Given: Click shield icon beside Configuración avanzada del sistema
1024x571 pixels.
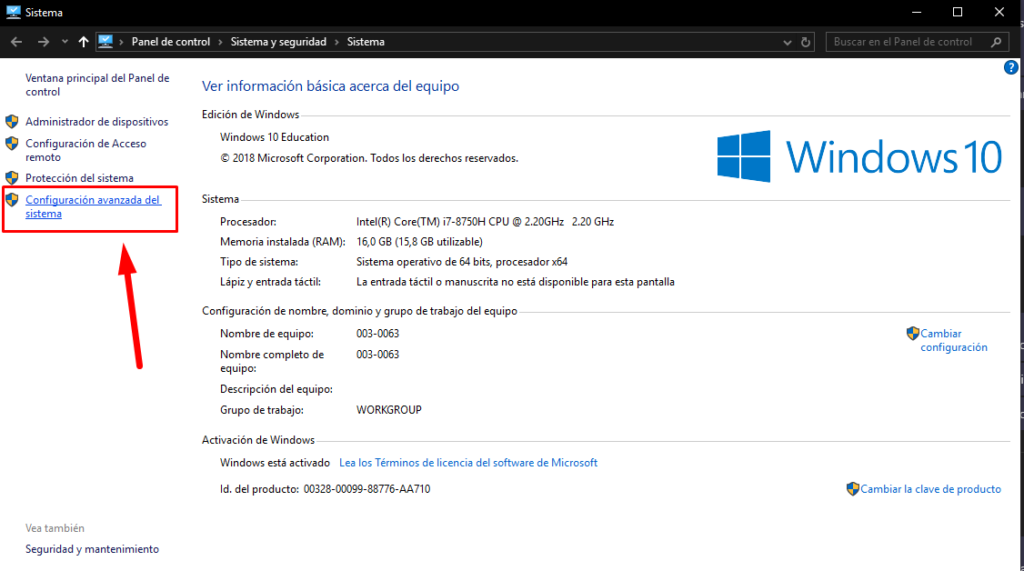Looking at the screenshot, I should pyautogui.click(x=12, y=199).
